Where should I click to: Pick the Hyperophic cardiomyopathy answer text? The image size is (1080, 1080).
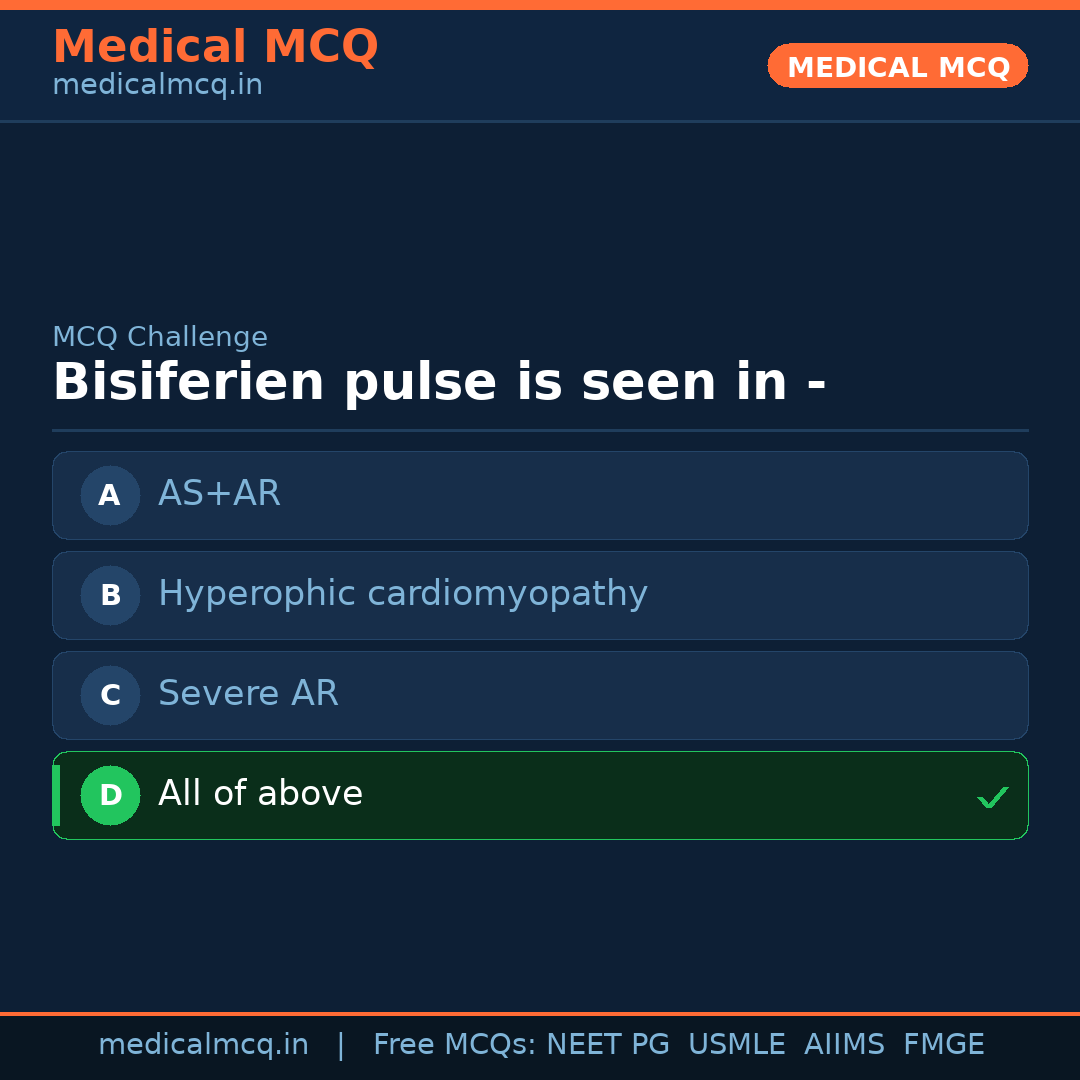(403, 594)
